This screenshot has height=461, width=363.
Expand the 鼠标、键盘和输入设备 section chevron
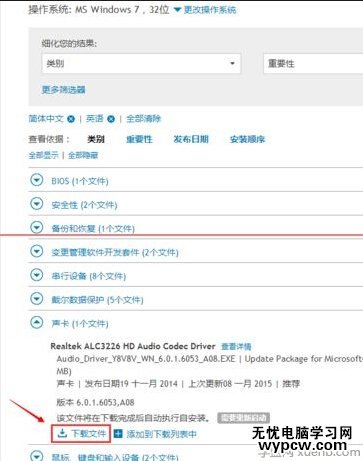37,455
